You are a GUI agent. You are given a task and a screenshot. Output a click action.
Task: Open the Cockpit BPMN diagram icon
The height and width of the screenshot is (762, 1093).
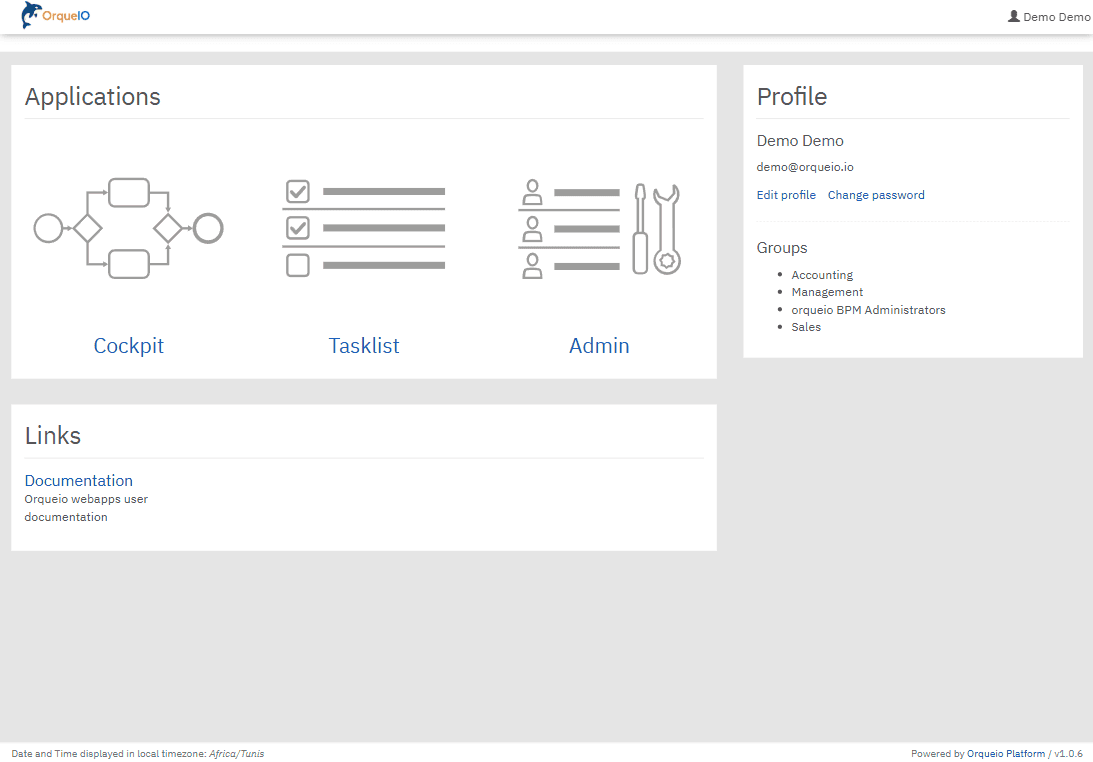click(x=128, y=228)
